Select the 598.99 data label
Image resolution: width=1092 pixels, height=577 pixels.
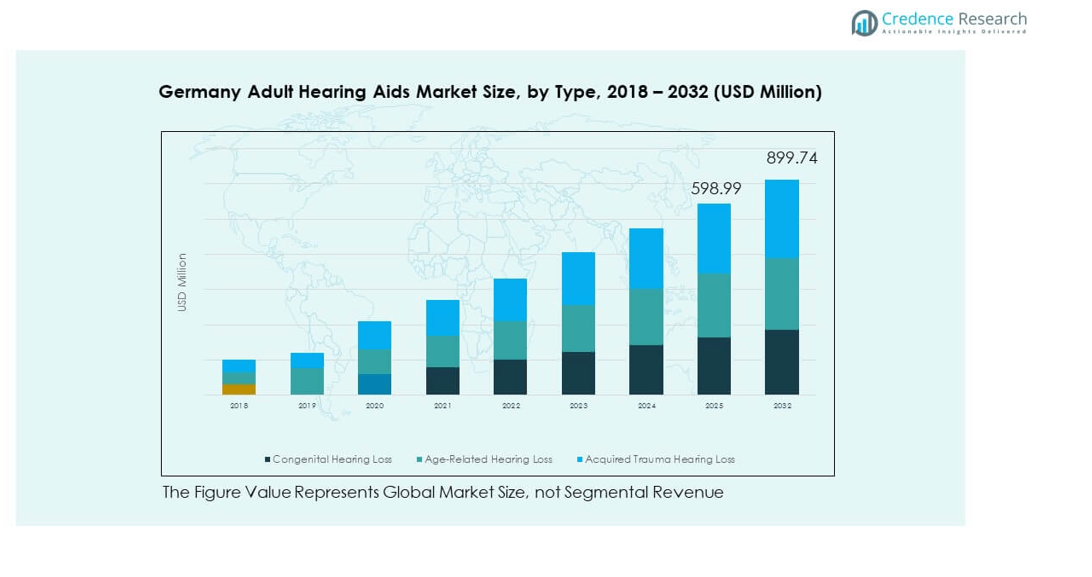716,188
